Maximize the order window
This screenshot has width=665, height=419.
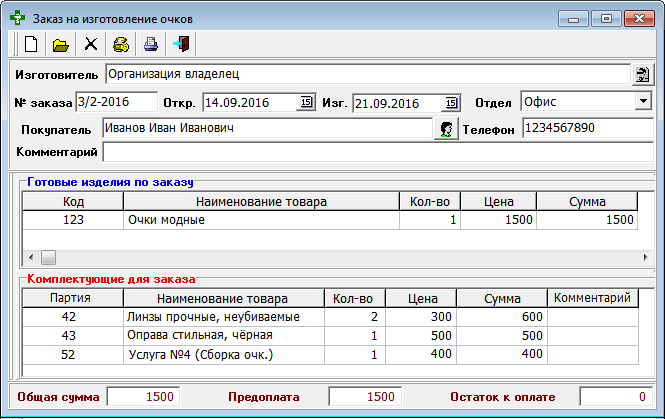(606, 19)
